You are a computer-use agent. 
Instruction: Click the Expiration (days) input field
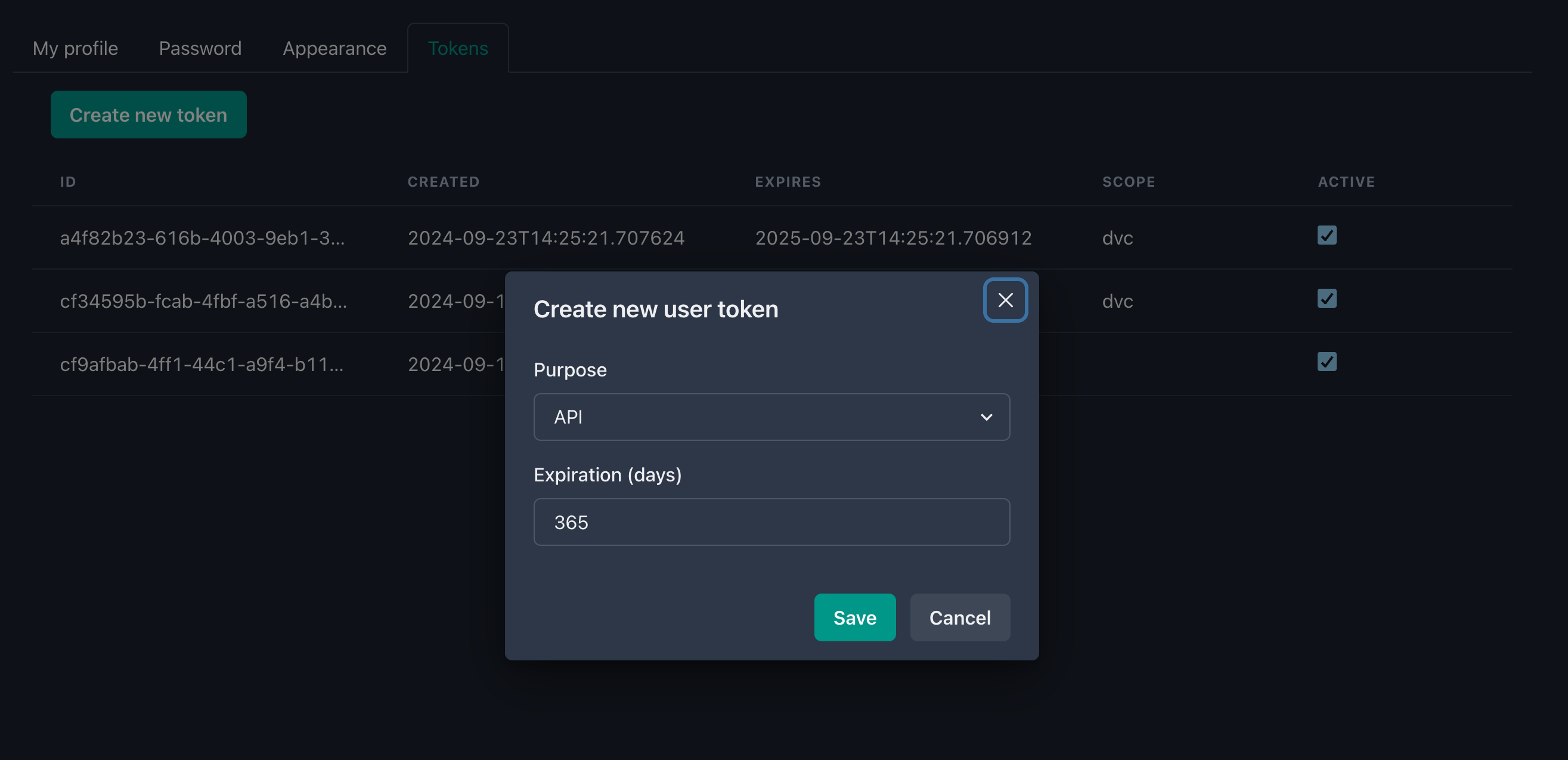click(771, 522)
